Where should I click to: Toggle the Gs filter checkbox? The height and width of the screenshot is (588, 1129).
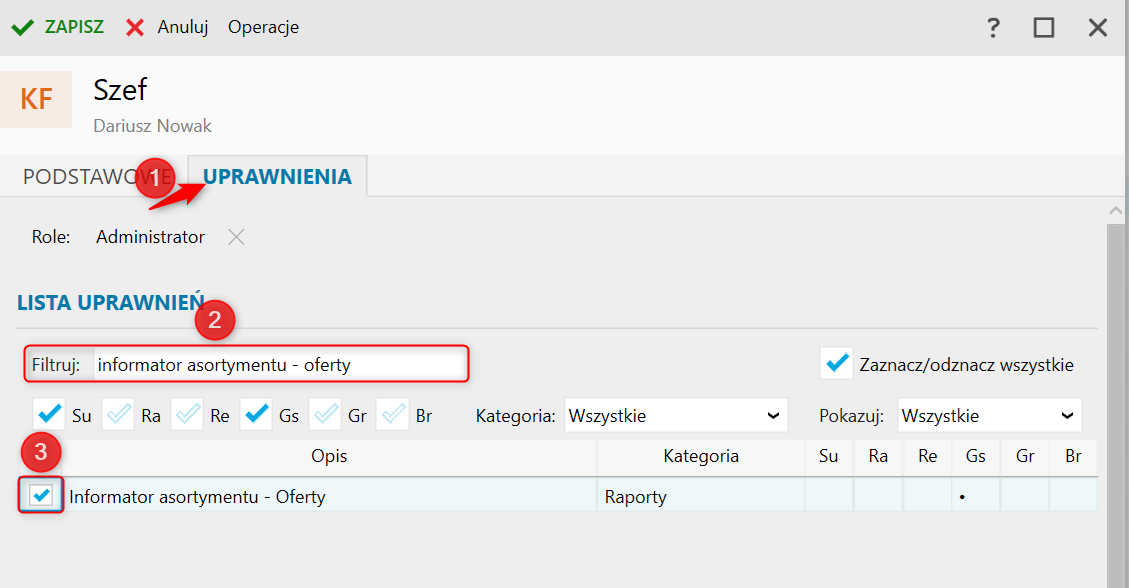click(x=257, y=415)
